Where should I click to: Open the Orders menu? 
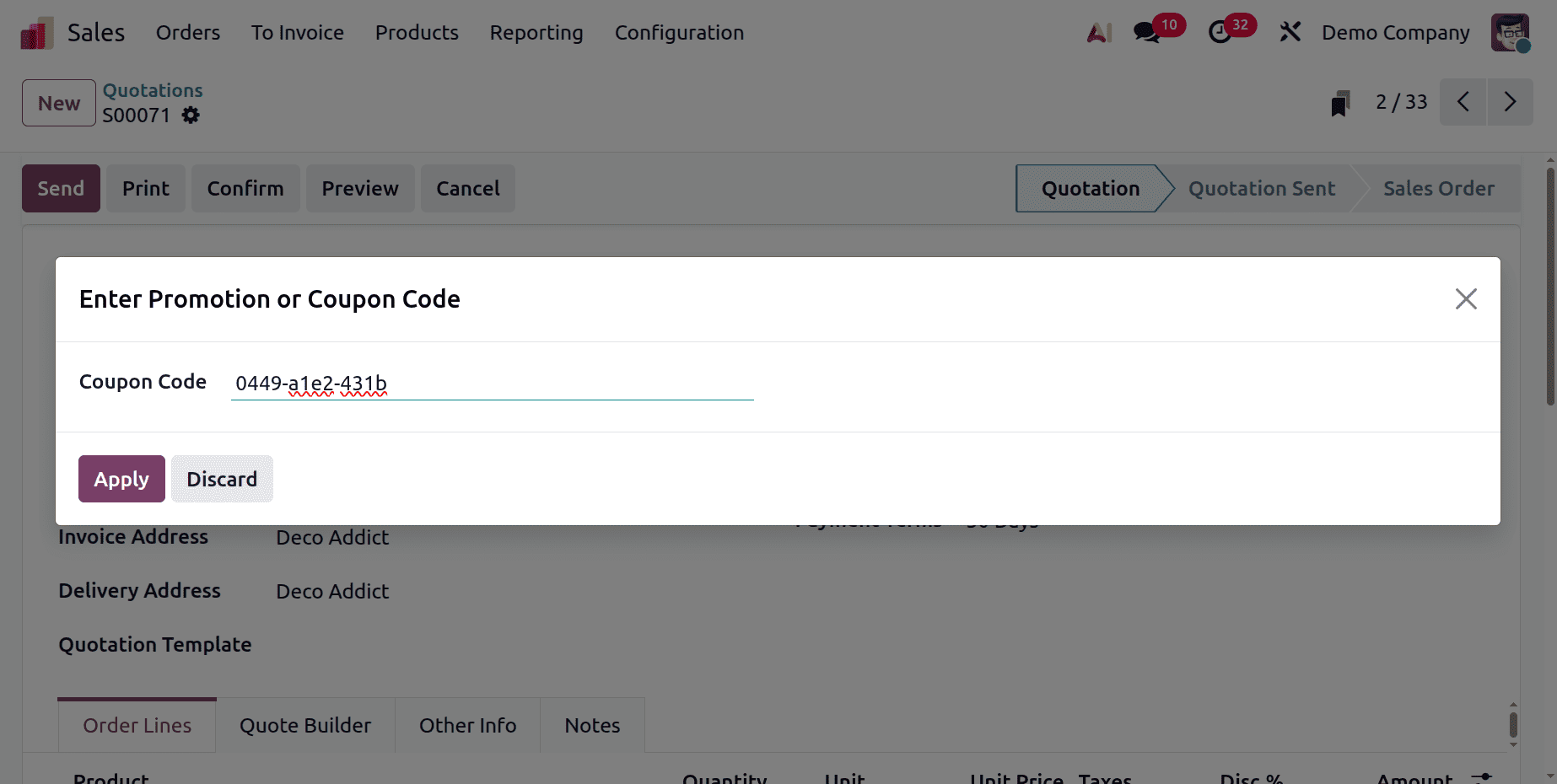click(187, 32)
